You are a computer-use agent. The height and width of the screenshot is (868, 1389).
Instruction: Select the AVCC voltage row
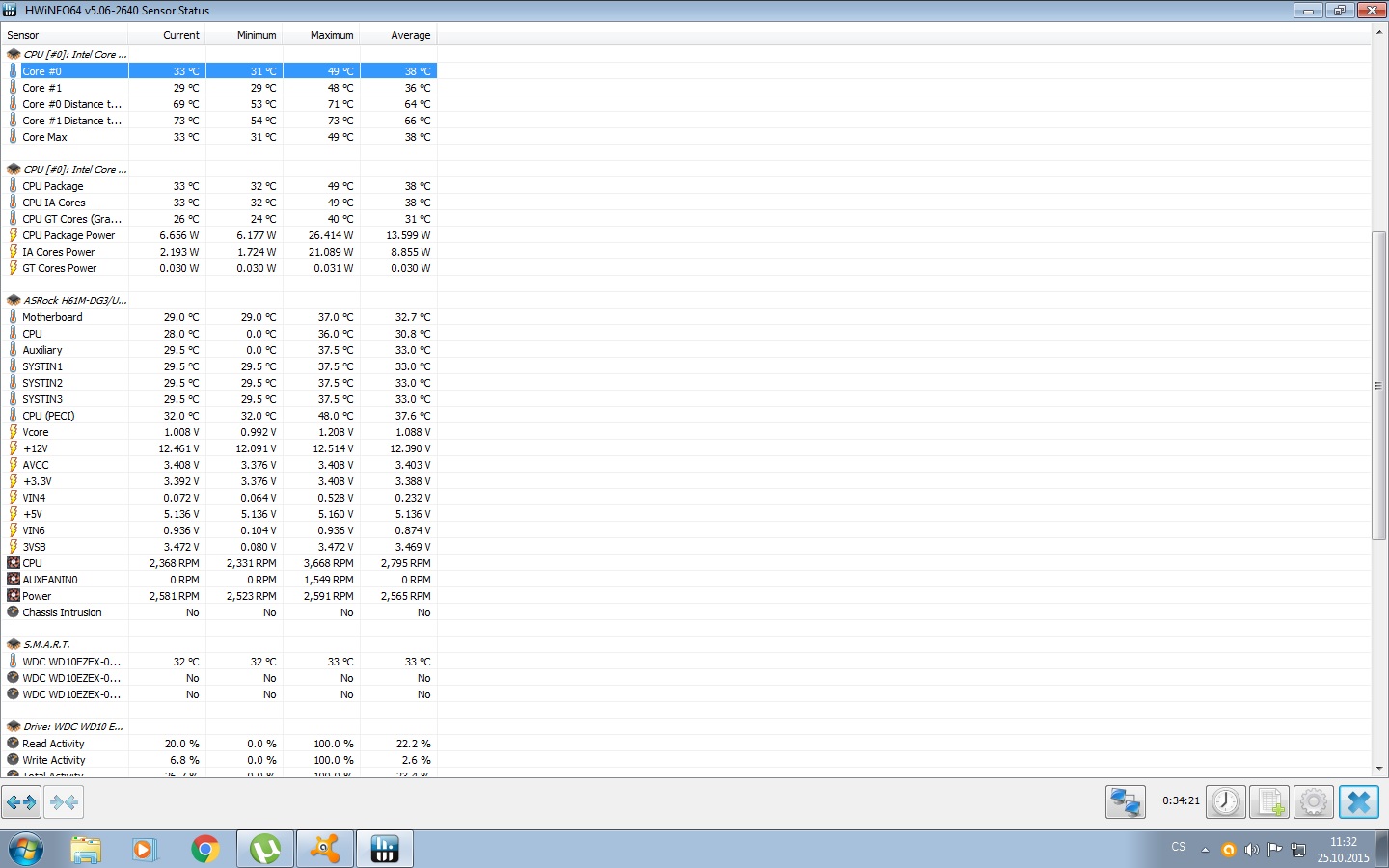[221, 465]
